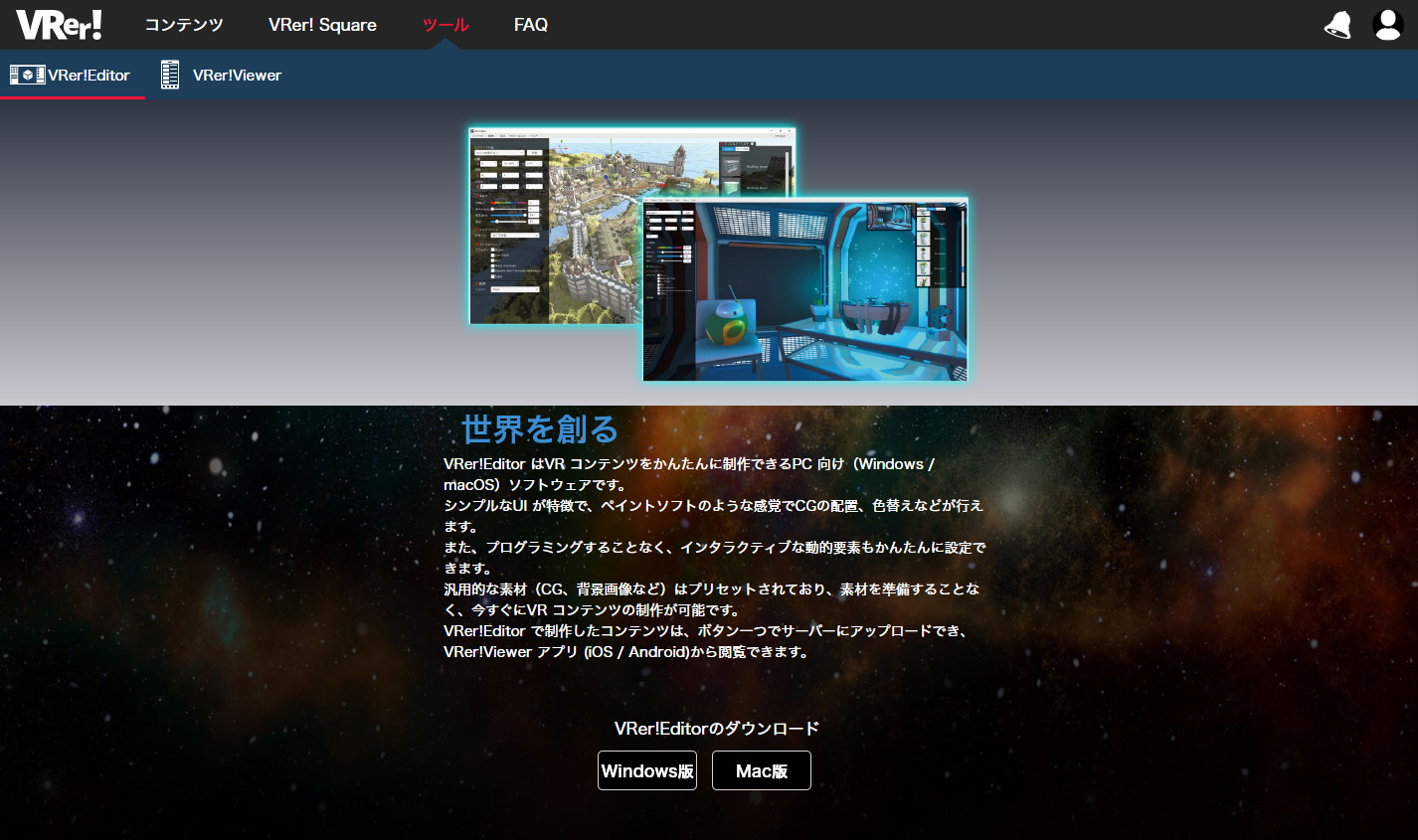Click the 世界を創る heading
1418x840 pixels.
[539, 428]
